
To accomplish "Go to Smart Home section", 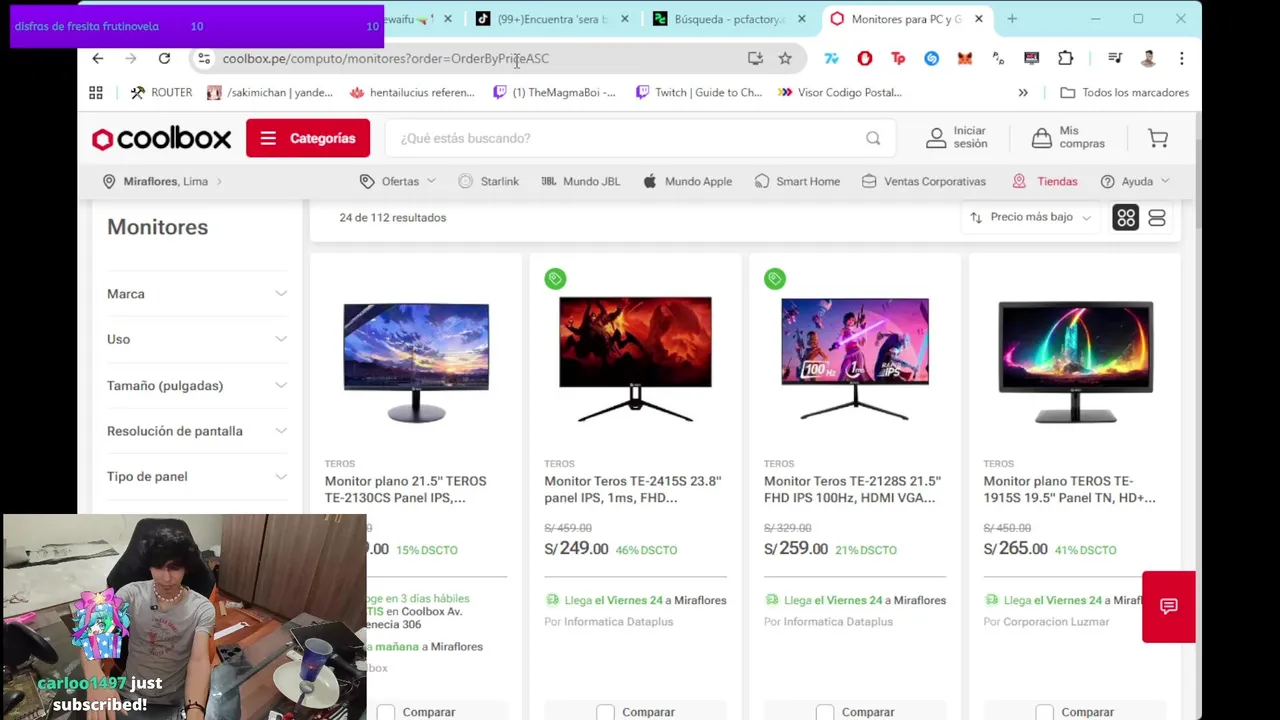I will click(797, 181).
